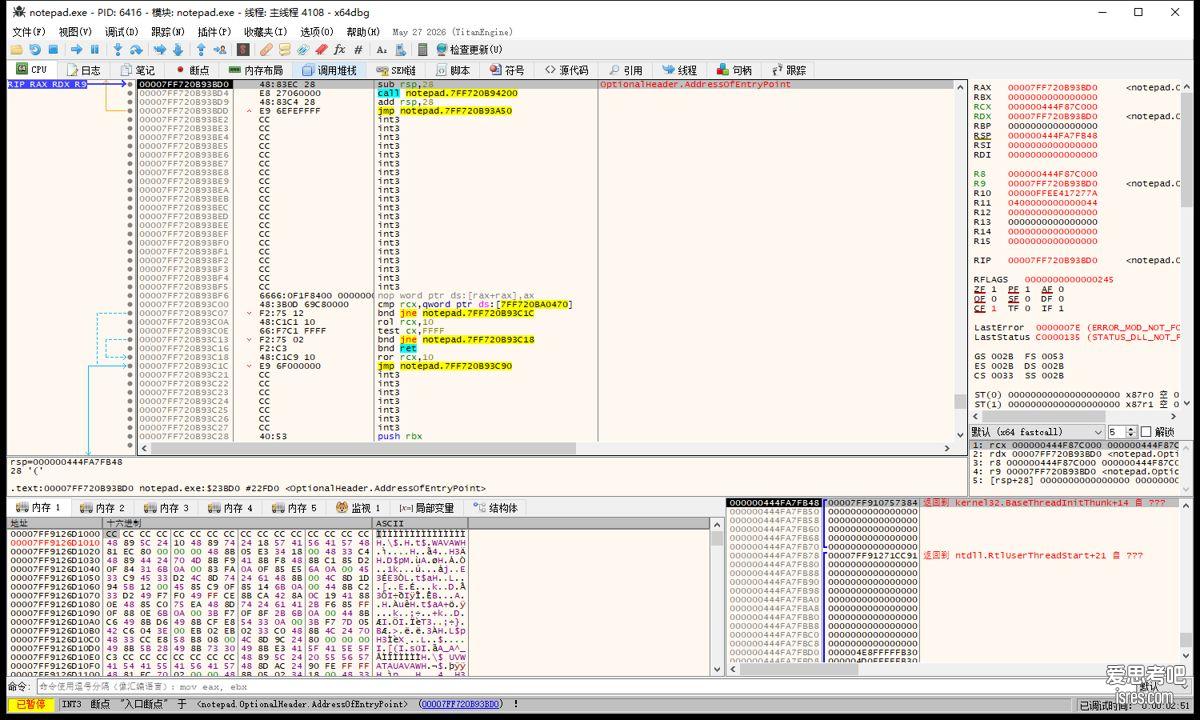Viewport: 1200px width, 720px height.
Task: Switch to the 符号 symbols tab
Action: [x=507, y=70]
